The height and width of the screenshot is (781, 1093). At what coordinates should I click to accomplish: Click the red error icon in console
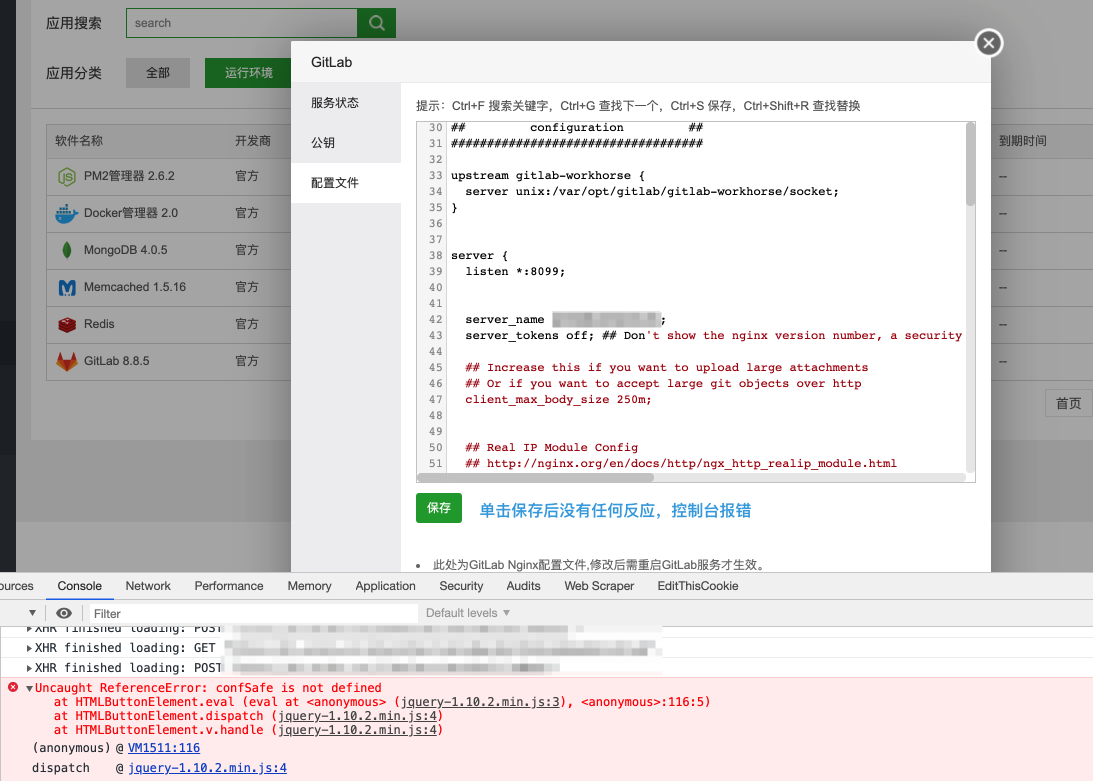click(13, 688)
